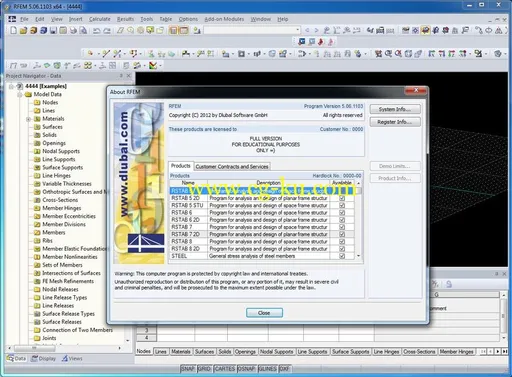Click the next load case arrow

pos(316,30)
